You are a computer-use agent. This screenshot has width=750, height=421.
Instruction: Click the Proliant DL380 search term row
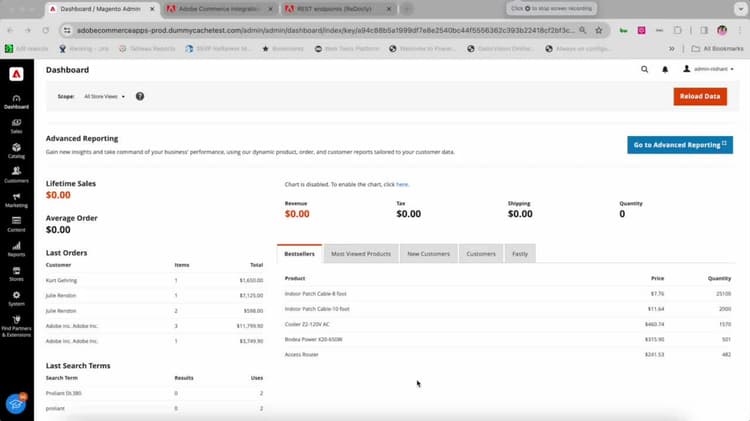tap(154, 393)
